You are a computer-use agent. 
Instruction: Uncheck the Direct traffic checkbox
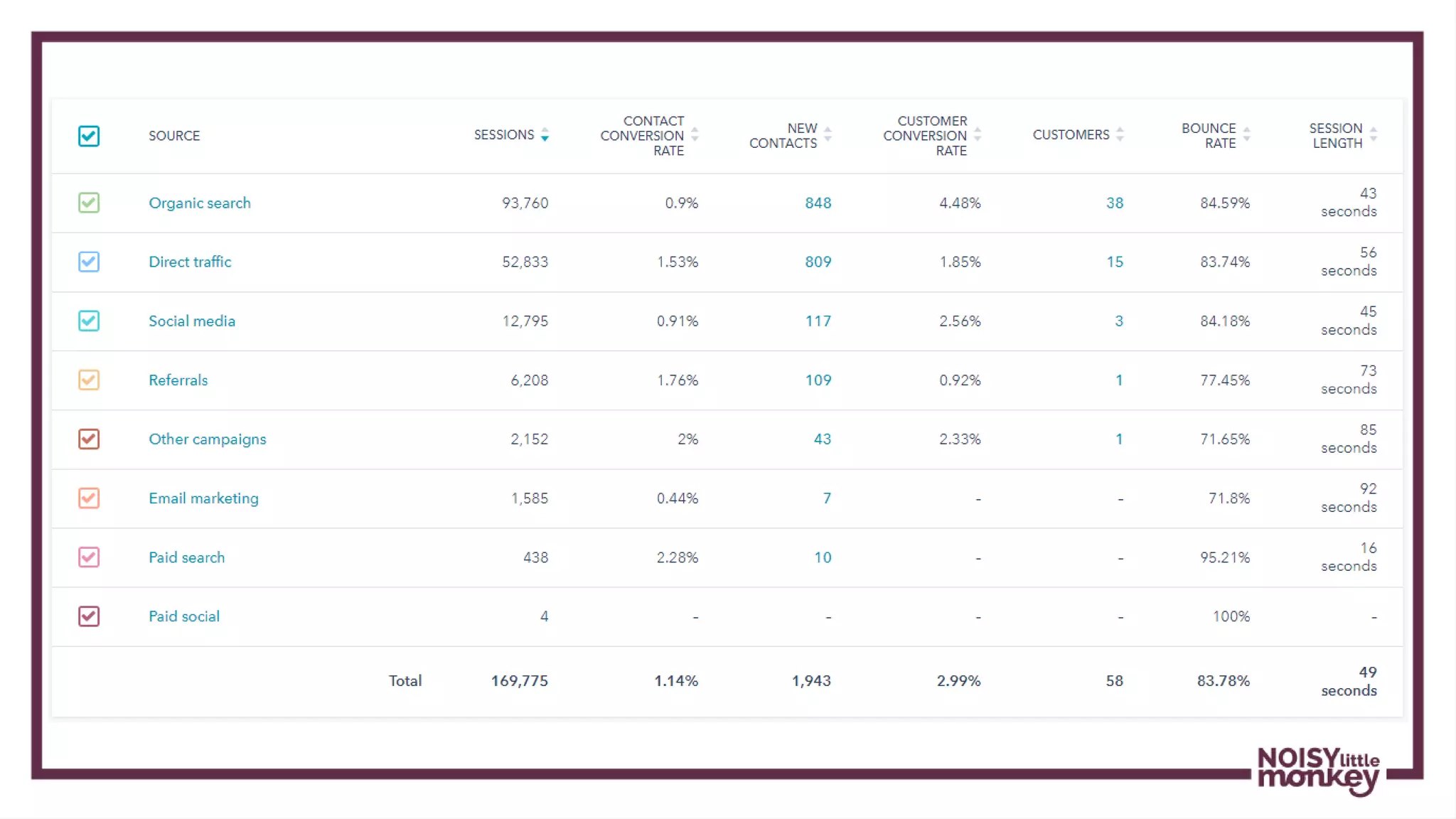(89, 262)
